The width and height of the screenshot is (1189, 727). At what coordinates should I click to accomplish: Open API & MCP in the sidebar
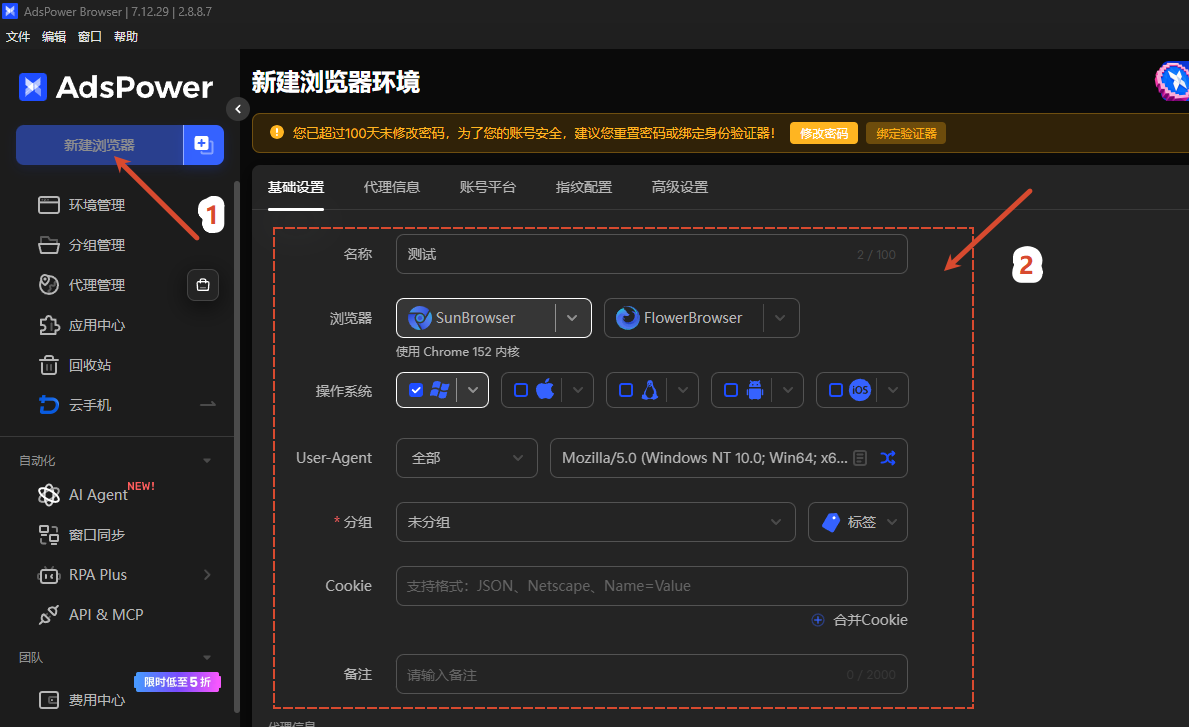click(106, 615)
